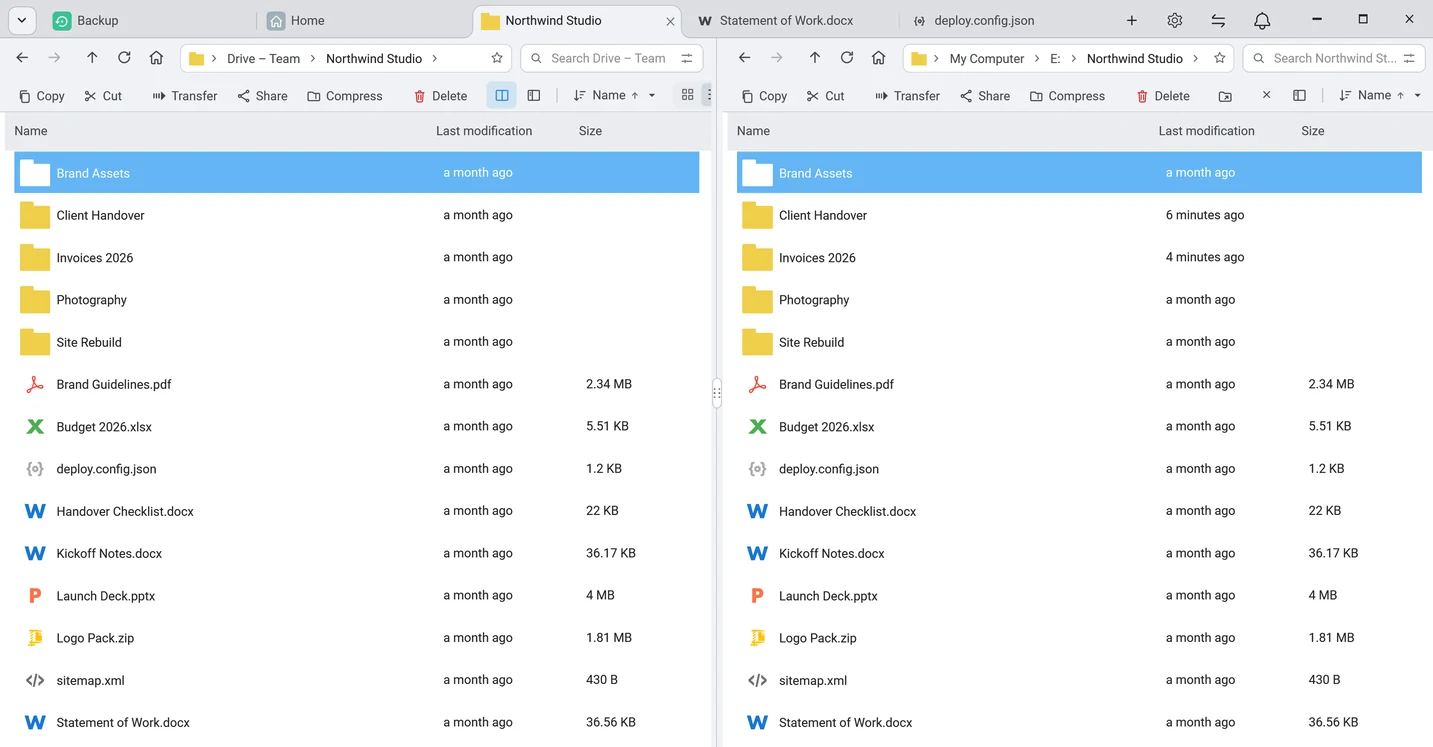Viewport: 1433px width, 747px height.
Task: Expand the chevron after Northwind Studio in left path
Action: tap(434, 58)
